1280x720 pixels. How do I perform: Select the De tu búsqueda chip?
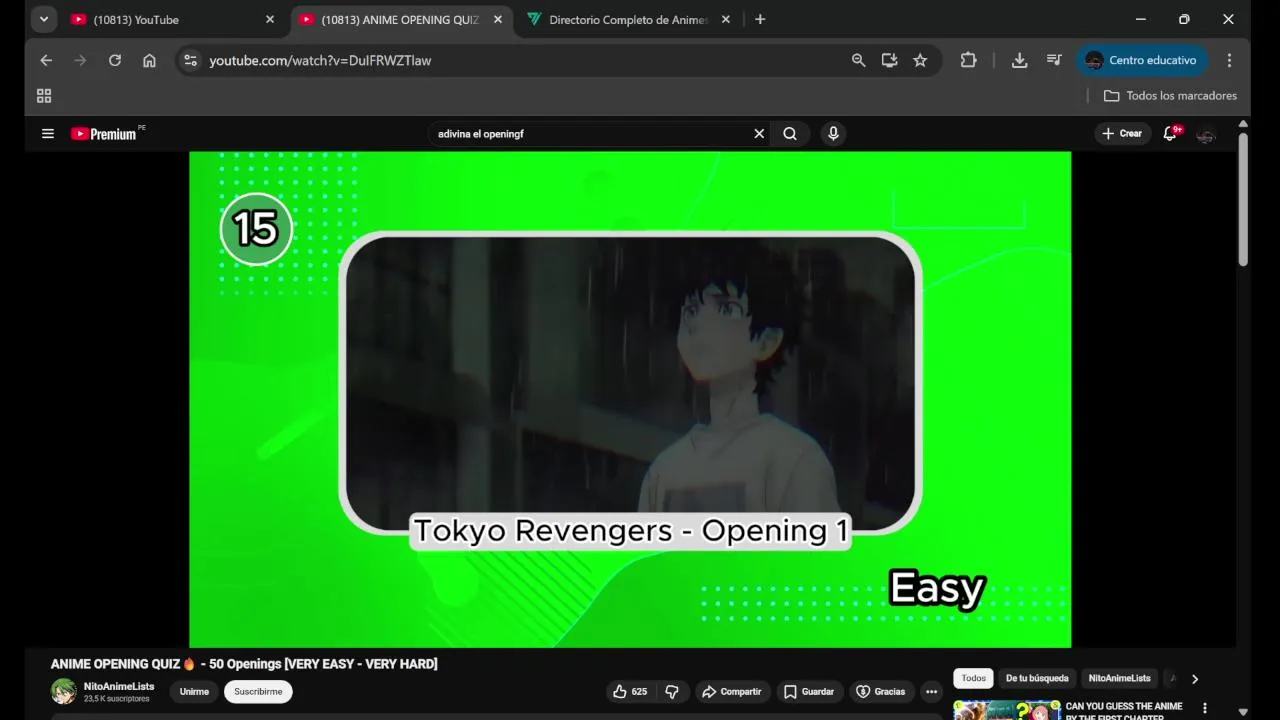coord(1037,678)
